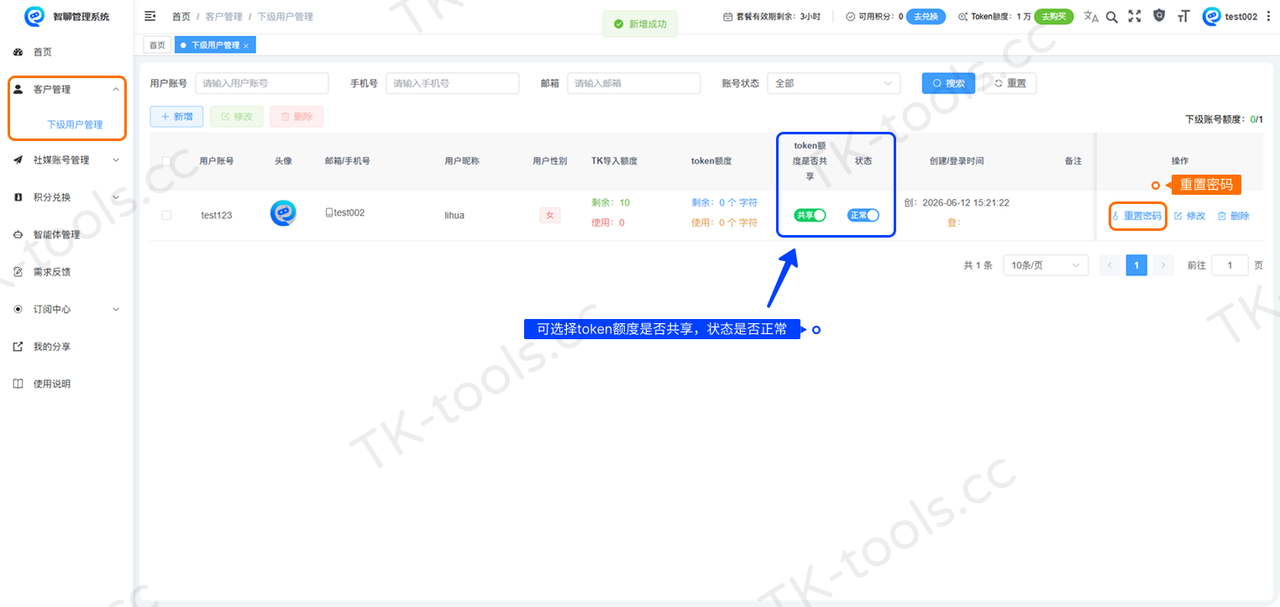Click 重置密码 for test123

pyautogui.click(x=1138, y=216)
